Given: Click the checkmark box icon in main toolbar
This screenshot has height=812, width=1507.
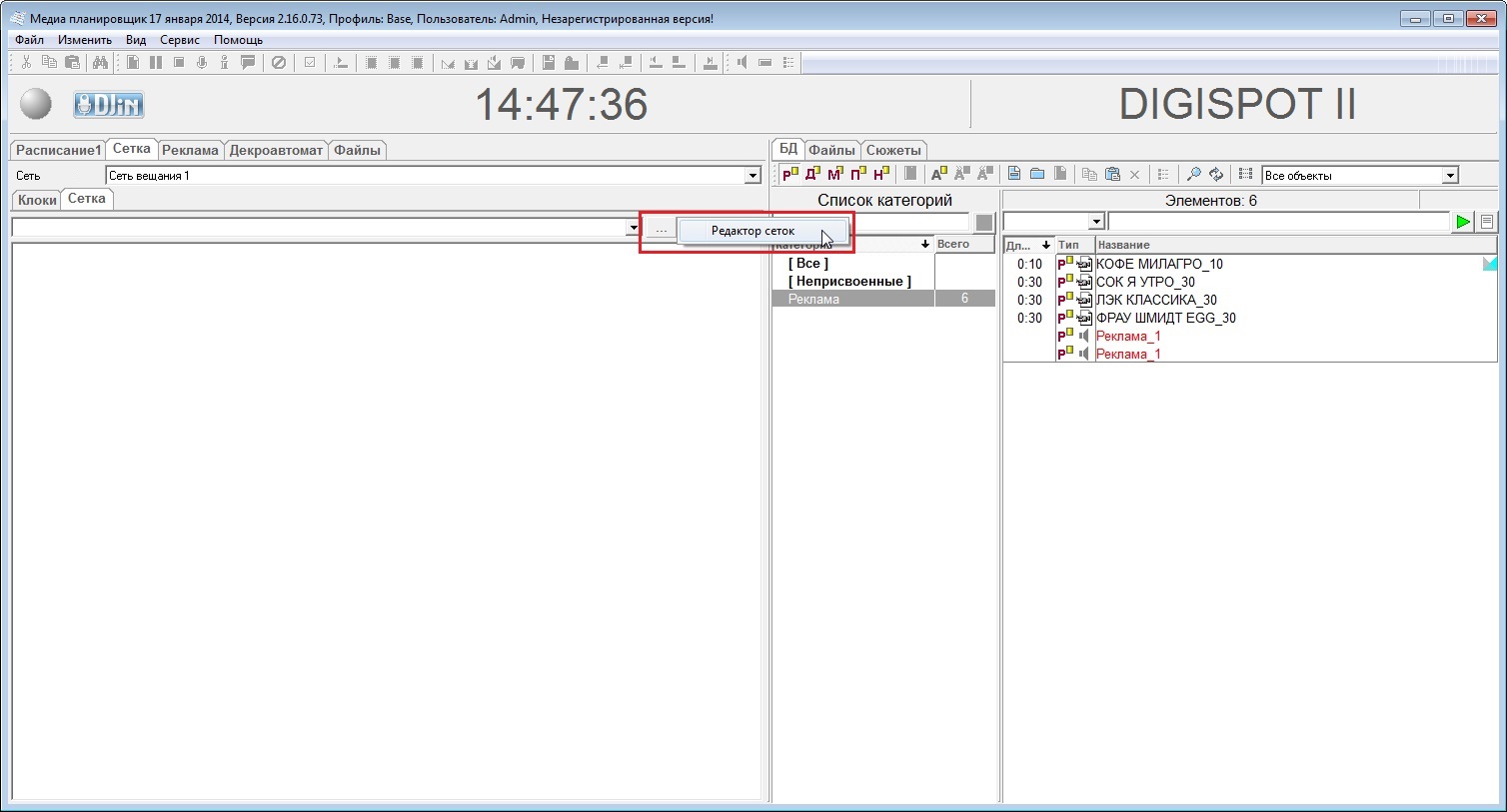Looking at the screenshot, I should pyautogui.click(x=310, y=62).
